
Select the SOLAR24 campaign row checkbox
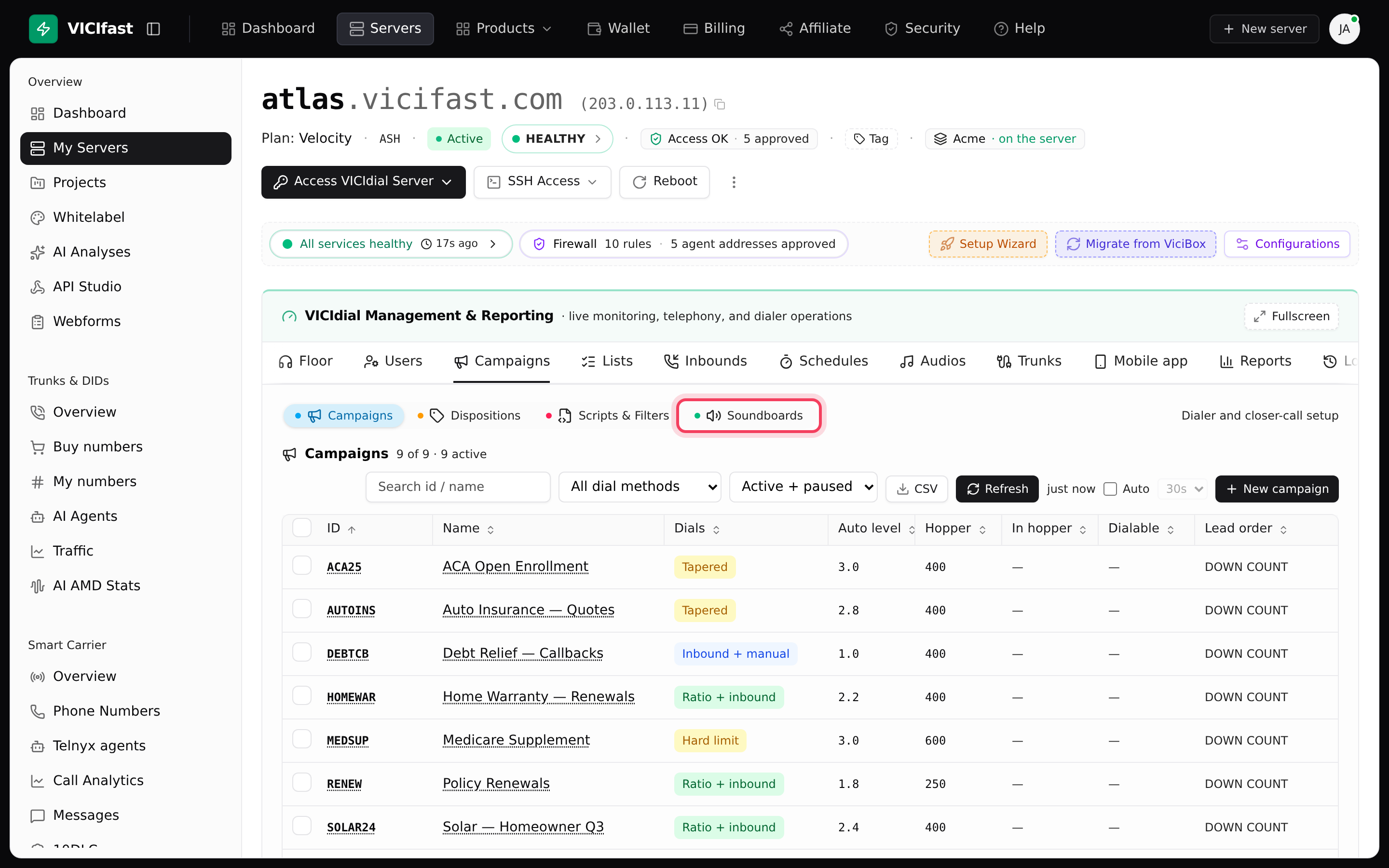pyautogui.click(x=302, y=826)
